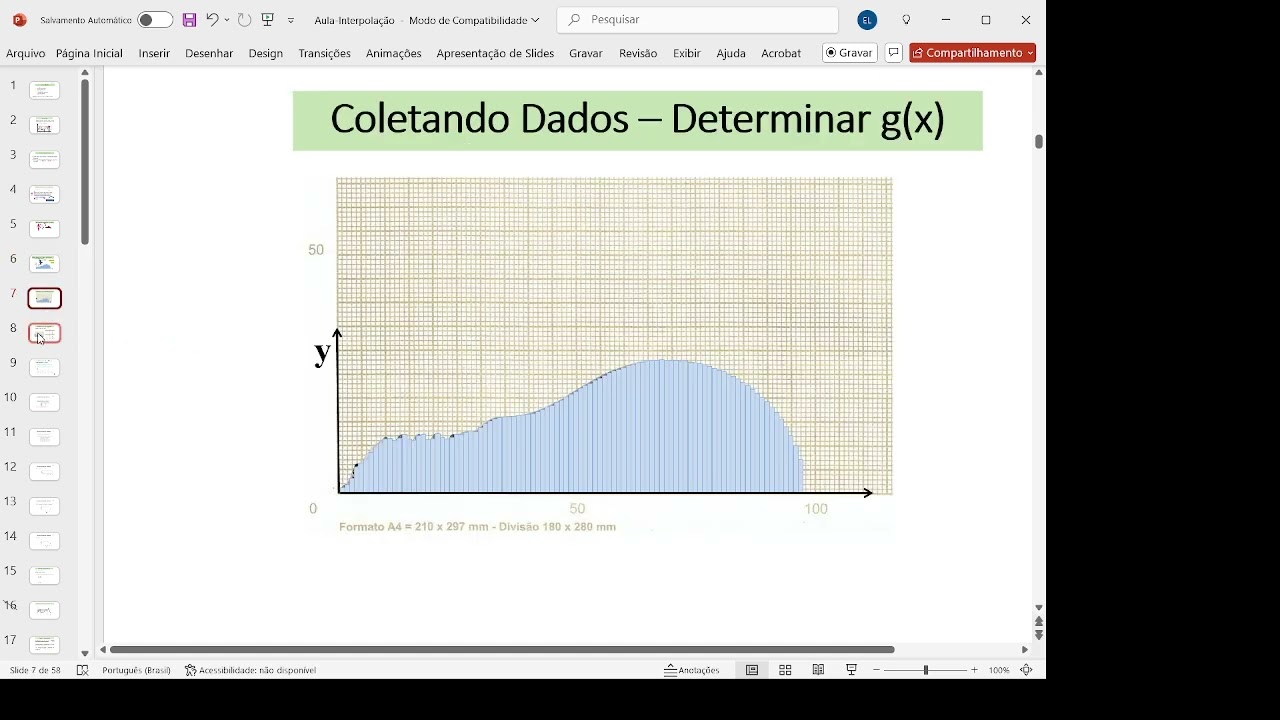Toggle the Salvamento Automático switch
The image size is (1280, 720).
coord(154,20)
